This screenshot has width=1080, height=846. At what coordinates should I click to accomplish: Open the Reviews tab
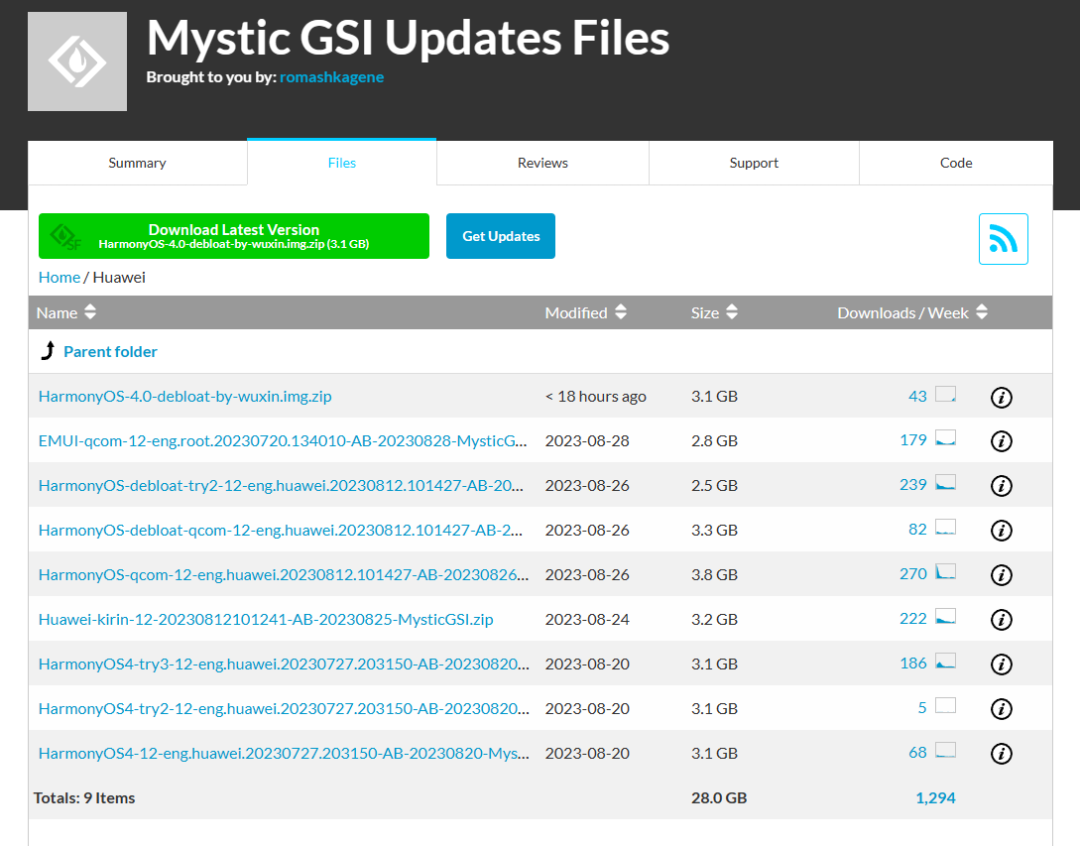[543, 163]
